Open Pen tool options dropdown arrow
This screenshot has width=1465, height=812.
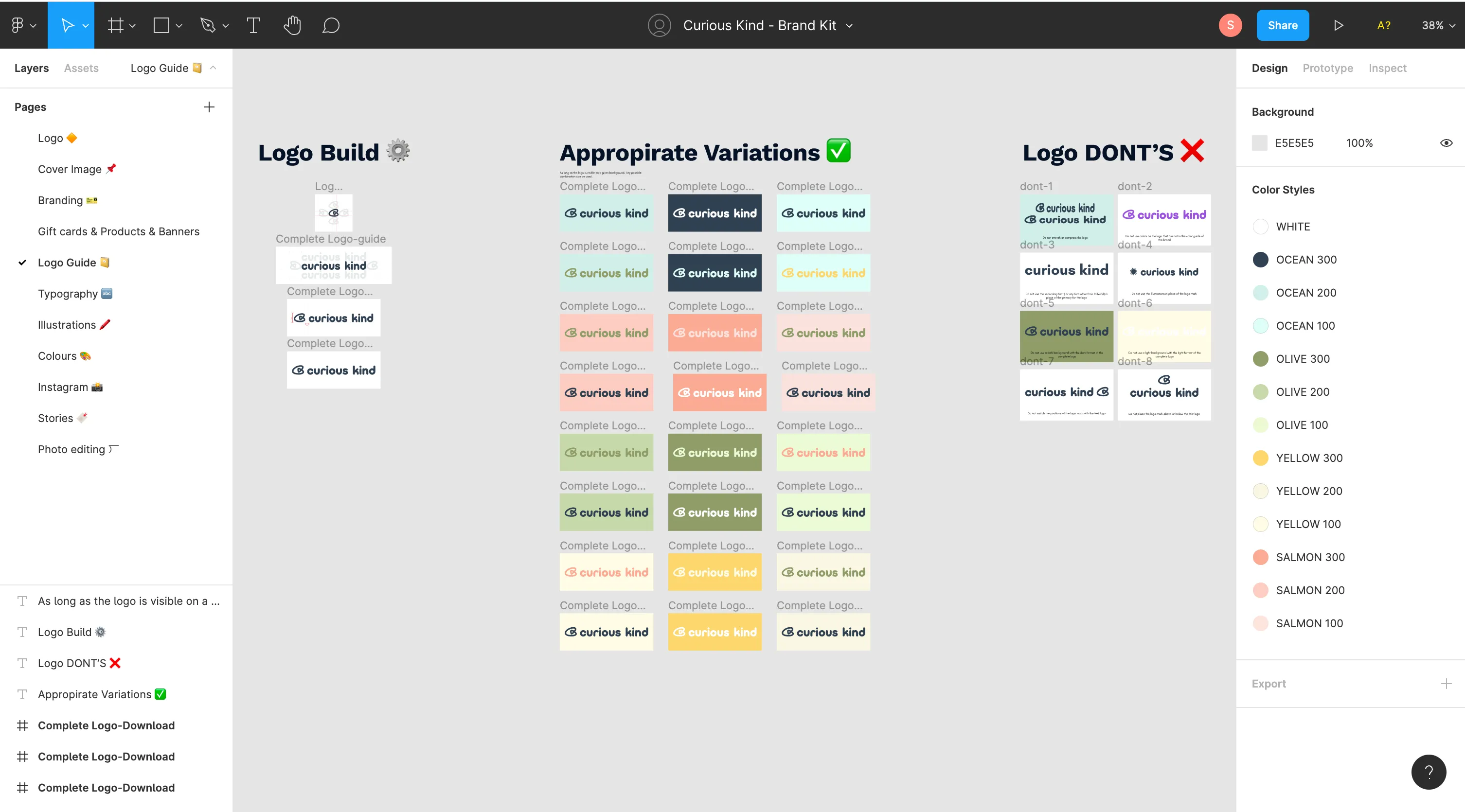[x=225, y=26]
